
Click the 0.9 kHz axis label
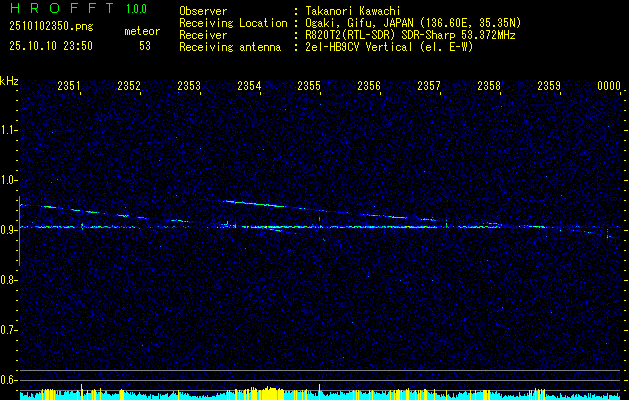pyautogui.click(x=8, y=230)
